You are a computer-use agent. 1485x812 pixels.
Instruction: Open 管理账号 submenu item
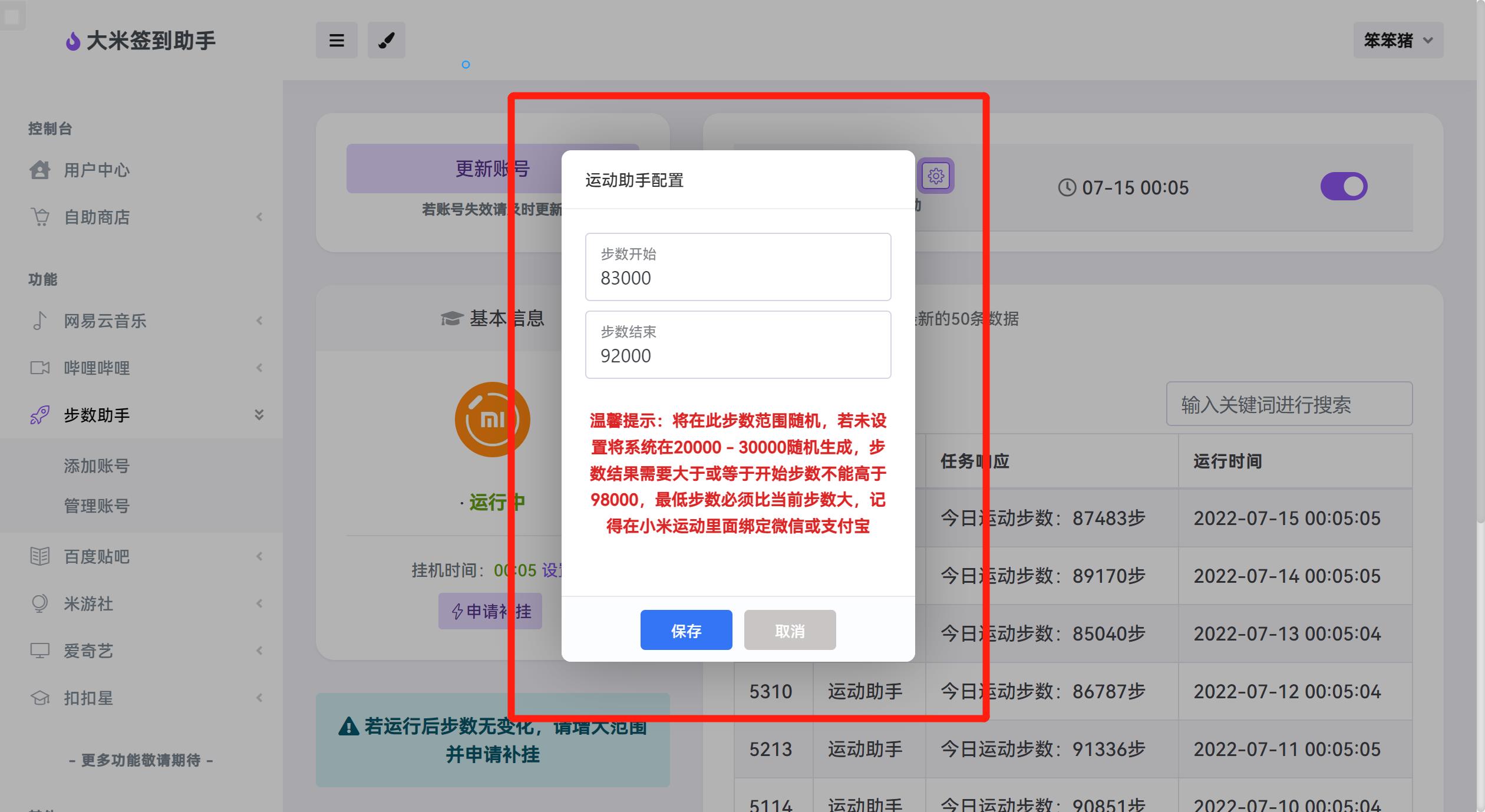[97, 506]
